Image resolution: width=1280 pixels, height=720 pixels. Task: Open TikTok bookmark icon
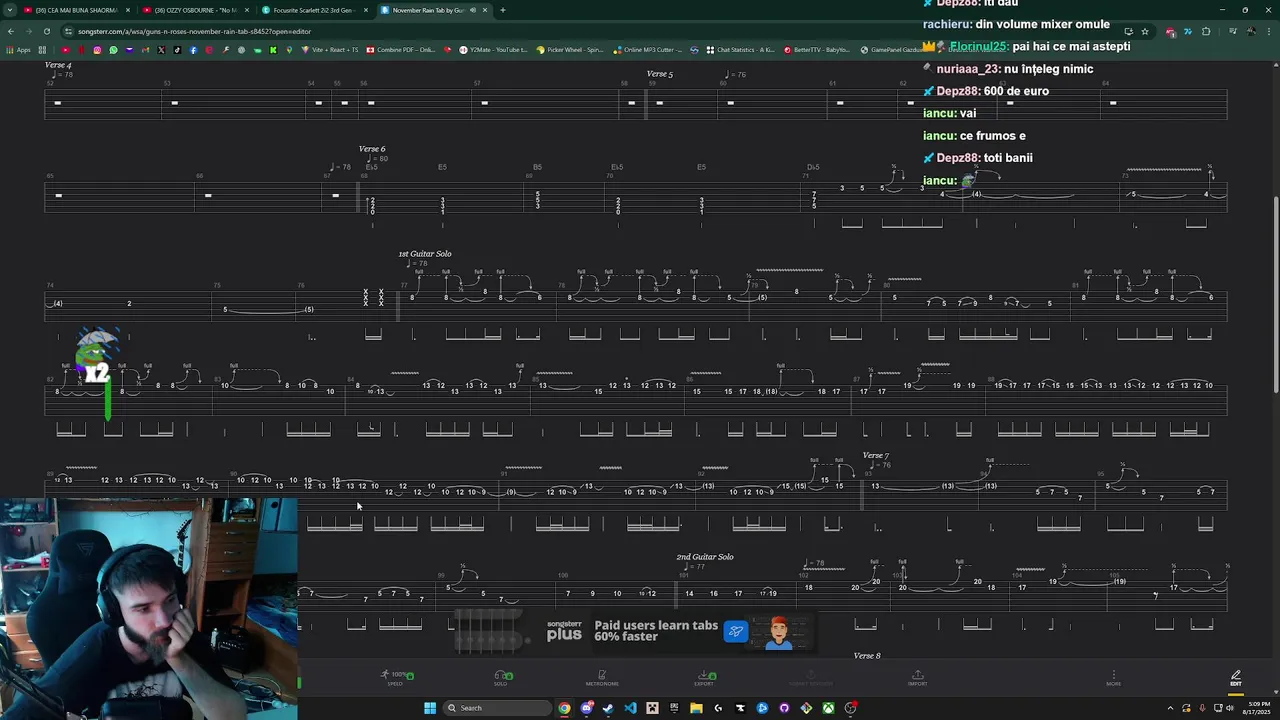[x=177, y=50]
